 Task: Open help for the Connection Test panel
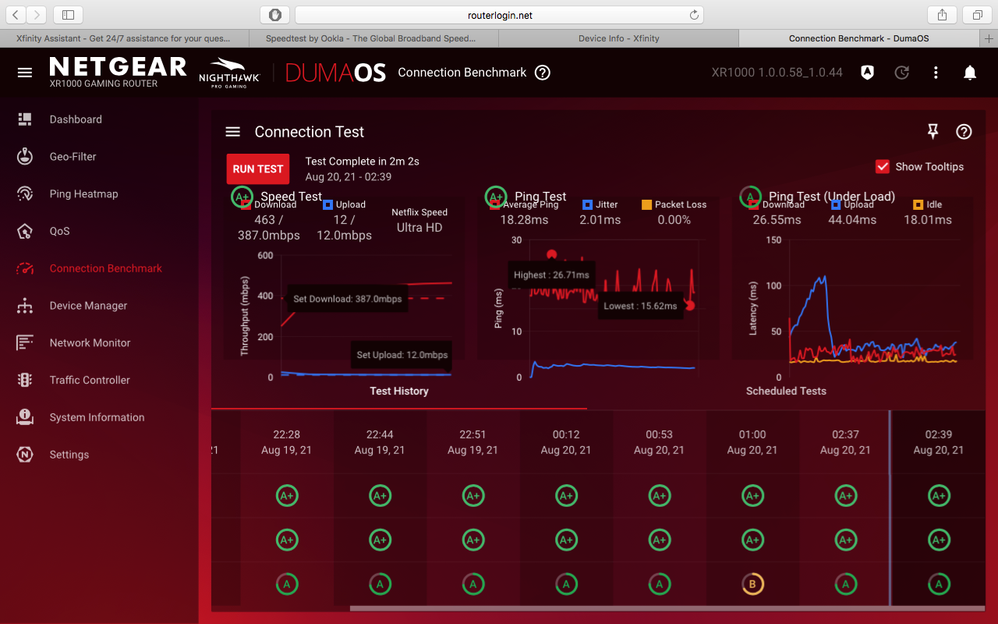point(964,132)
